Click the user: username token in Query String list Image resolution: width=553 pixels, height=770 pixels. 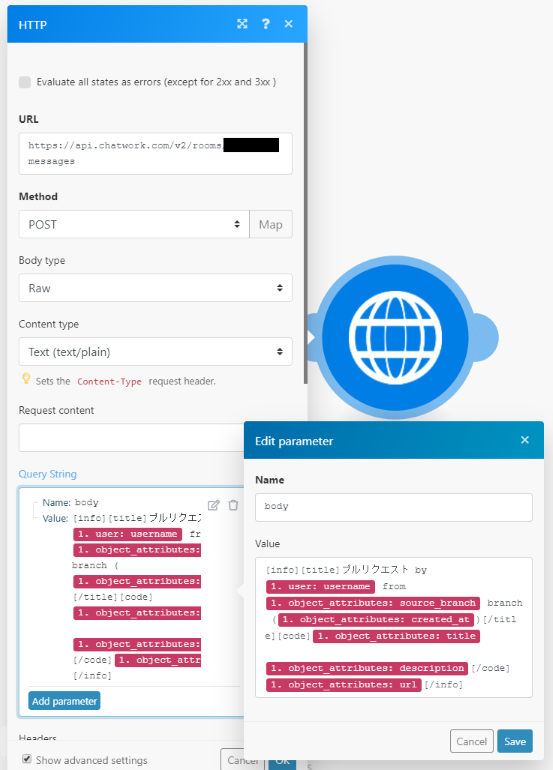[x=128, y=534]
